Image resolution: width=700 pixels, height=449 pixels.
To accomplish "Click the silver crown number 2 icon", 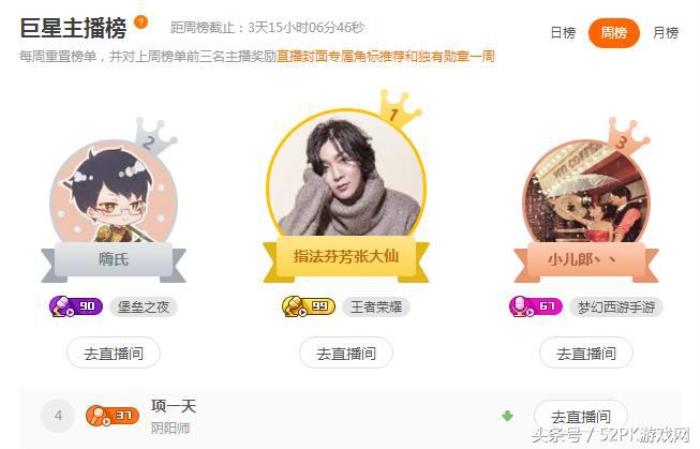I will tap(154, 136).
